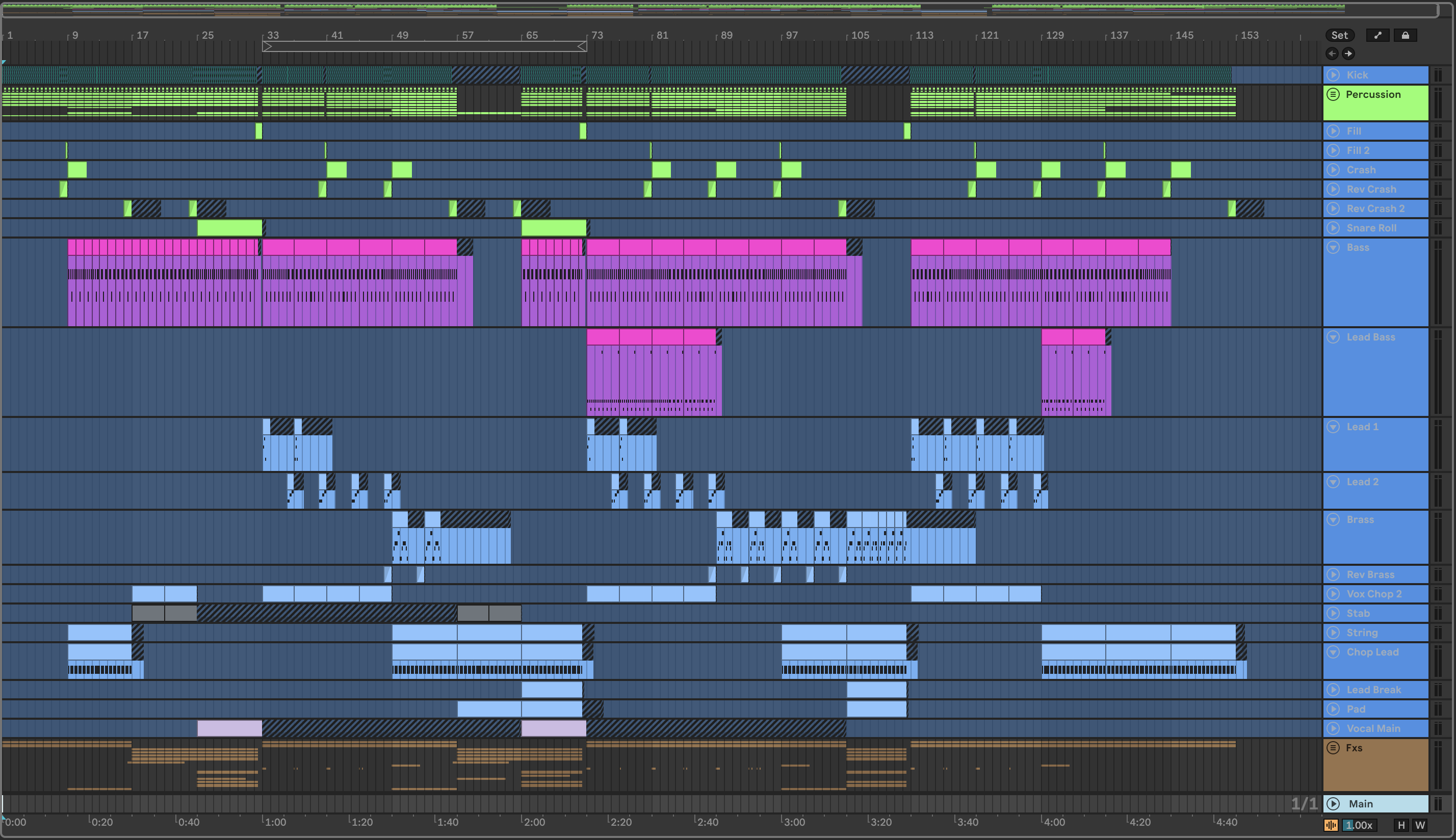Screen dimensions: 1456x840
Task: Click the Vocal Main track icon
Action: click(x=1333, y=728)
